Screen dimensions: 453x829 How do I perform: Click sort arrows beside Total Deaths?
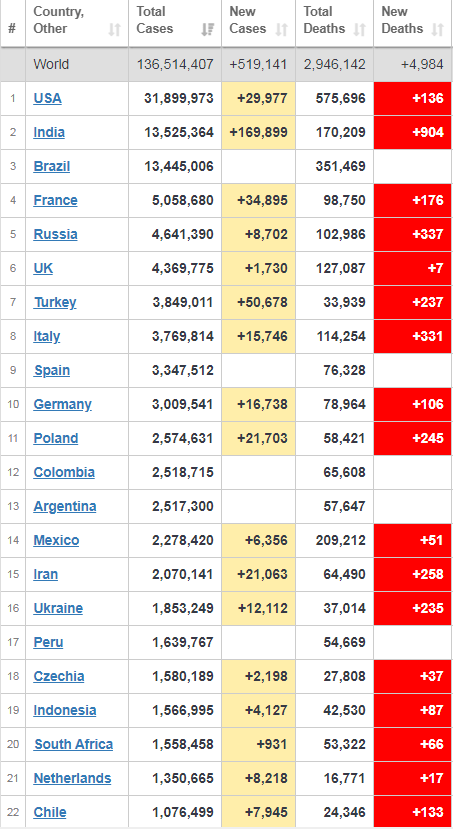pyautogui.click(x=359, y=30)
